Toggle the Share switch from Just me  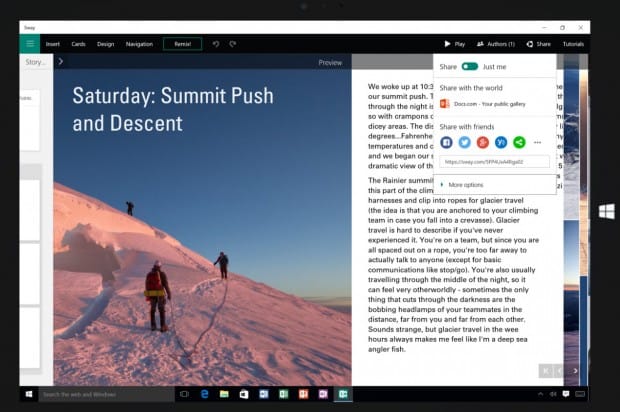tap(470, 66)
